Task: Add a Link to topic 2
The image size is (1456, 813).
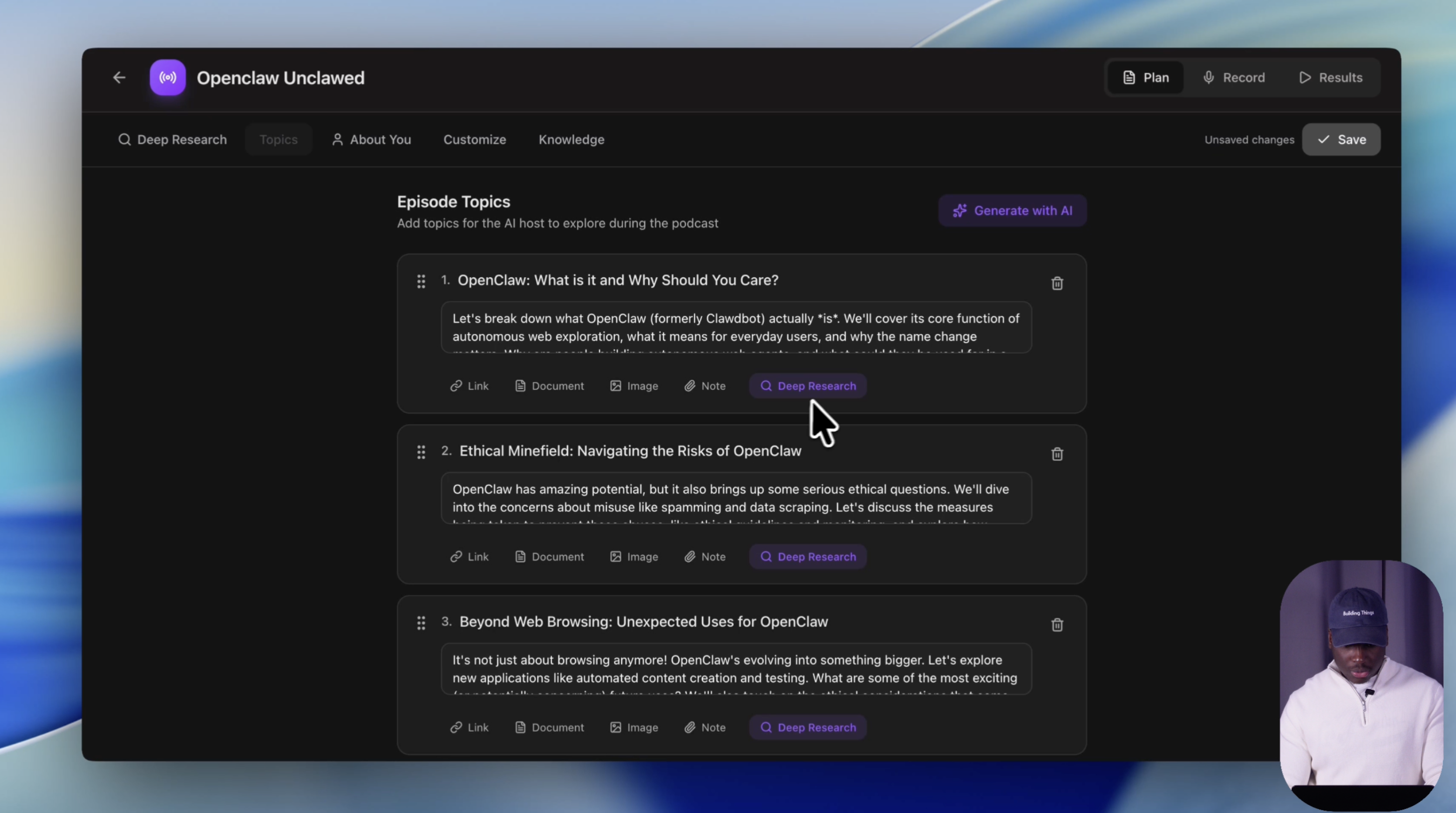Action: click(469, 557)
